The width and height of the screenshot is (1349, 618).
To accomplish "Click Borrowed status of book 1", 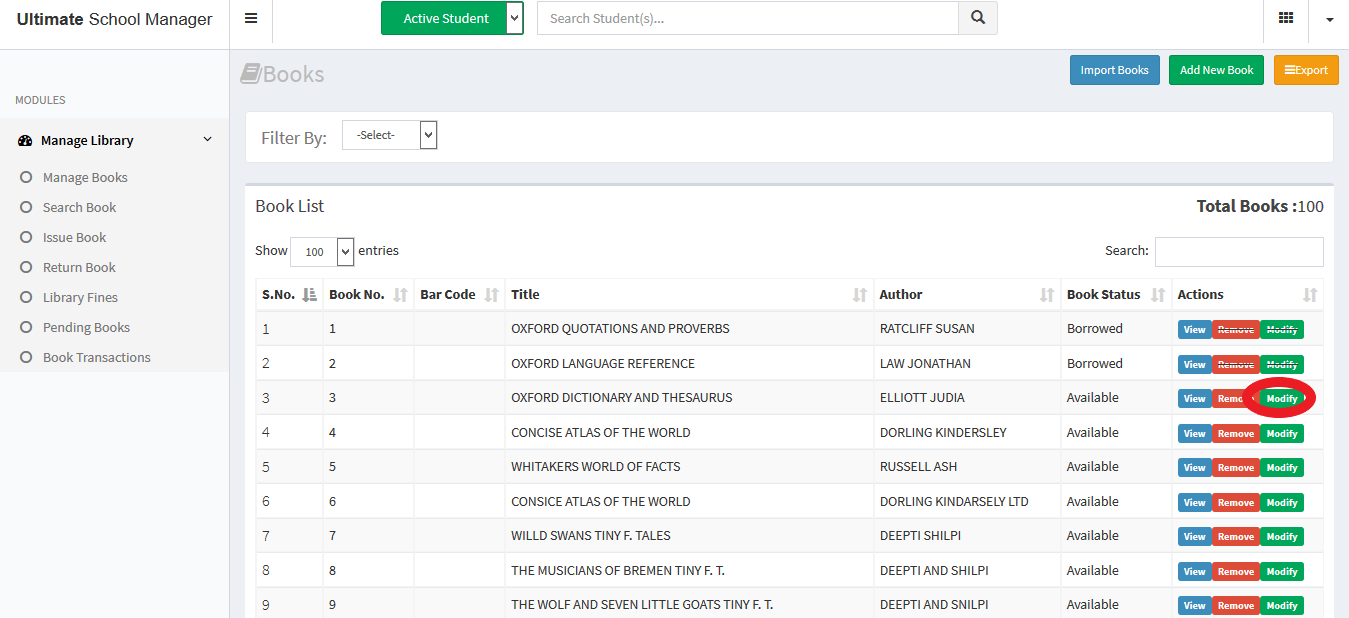I will click(1095, 328).
